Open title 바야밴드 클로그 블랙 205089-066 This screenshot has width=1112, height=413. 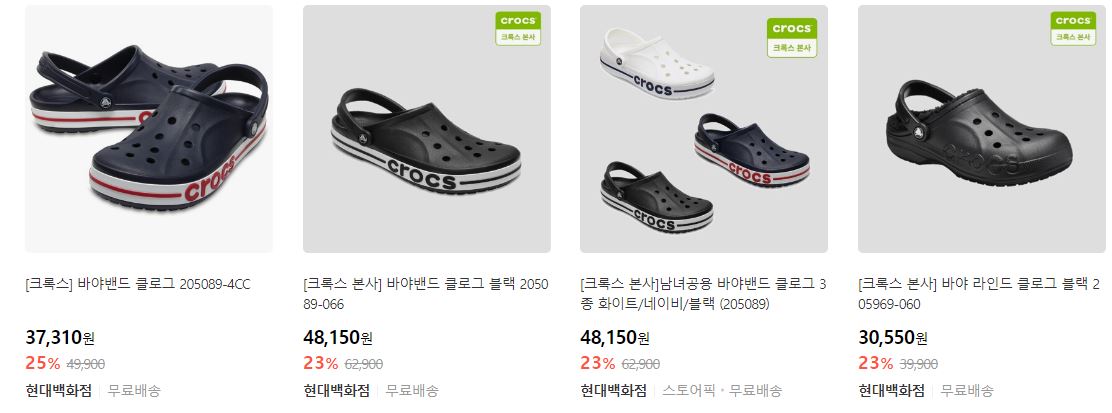[x=426, y=294]
